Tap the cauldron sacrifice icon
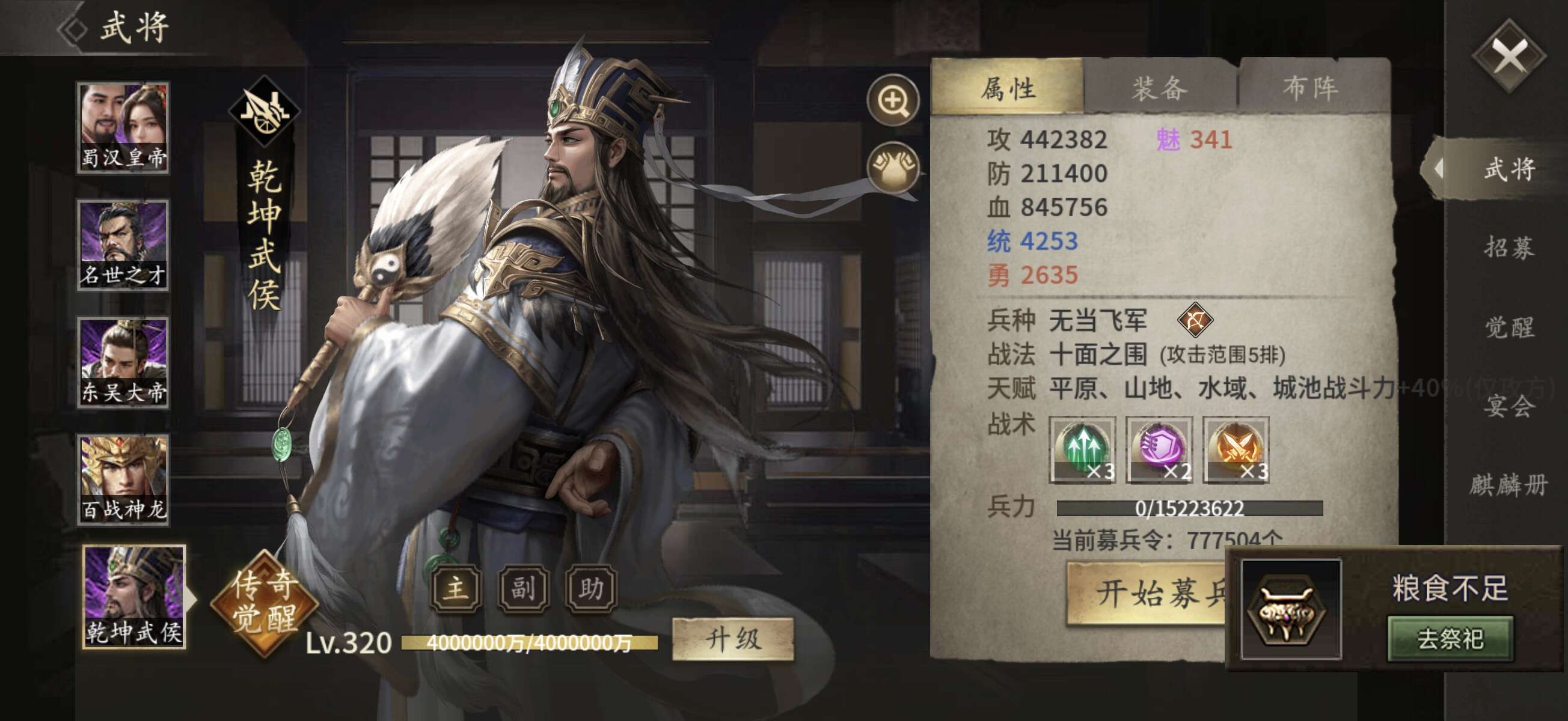Image resolution: width=1568 pixels, height=721 pixels. (1290, 609)
